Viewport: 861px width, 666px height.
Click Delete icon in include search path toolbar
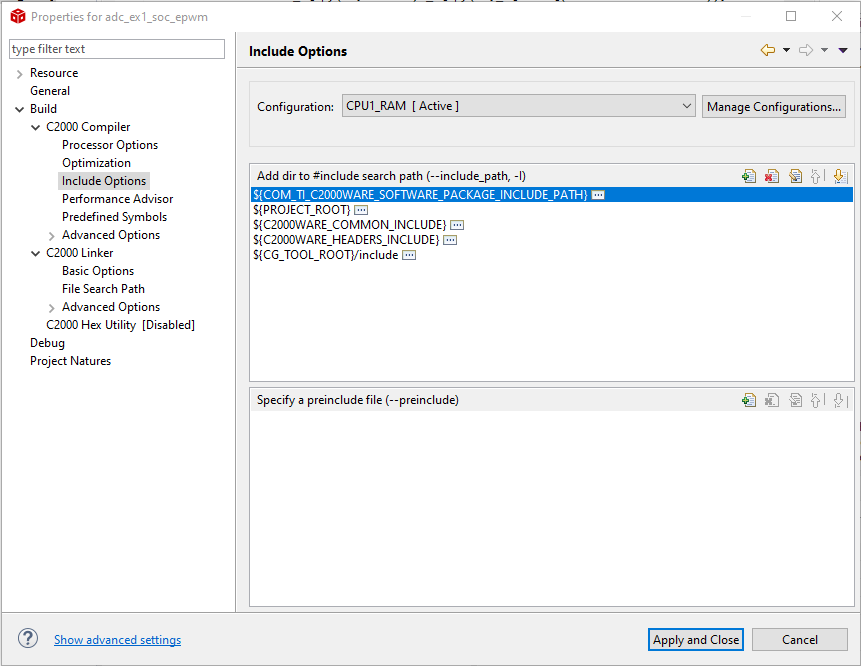click(x=772, y=176)
